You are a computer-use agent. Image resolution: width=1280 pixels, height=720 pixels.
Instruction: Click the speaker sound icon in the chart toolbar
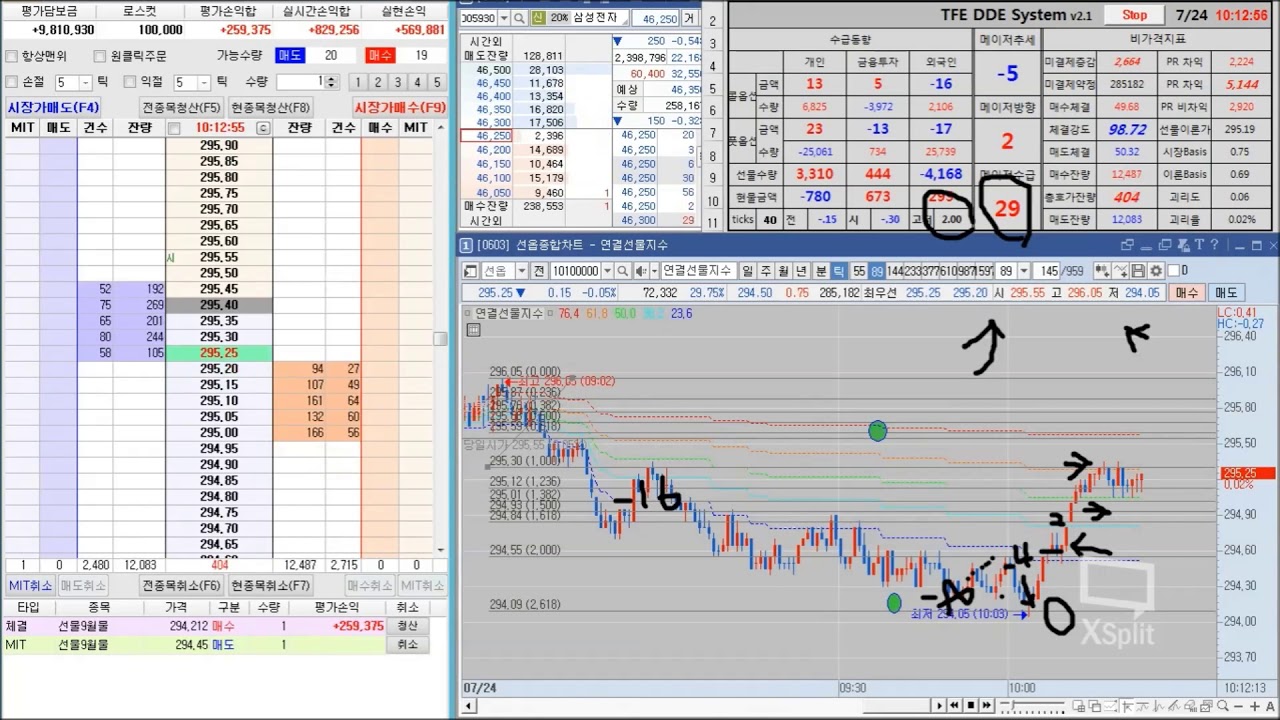click(x=641, y=270)
